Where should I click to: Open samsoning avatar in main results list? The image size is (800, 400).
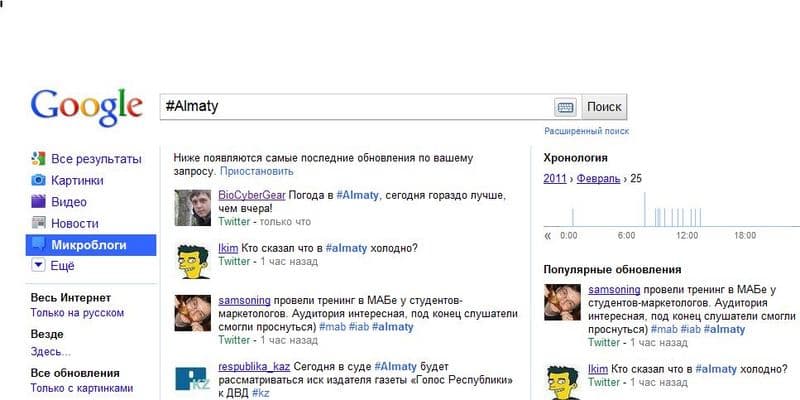(192, 313)
